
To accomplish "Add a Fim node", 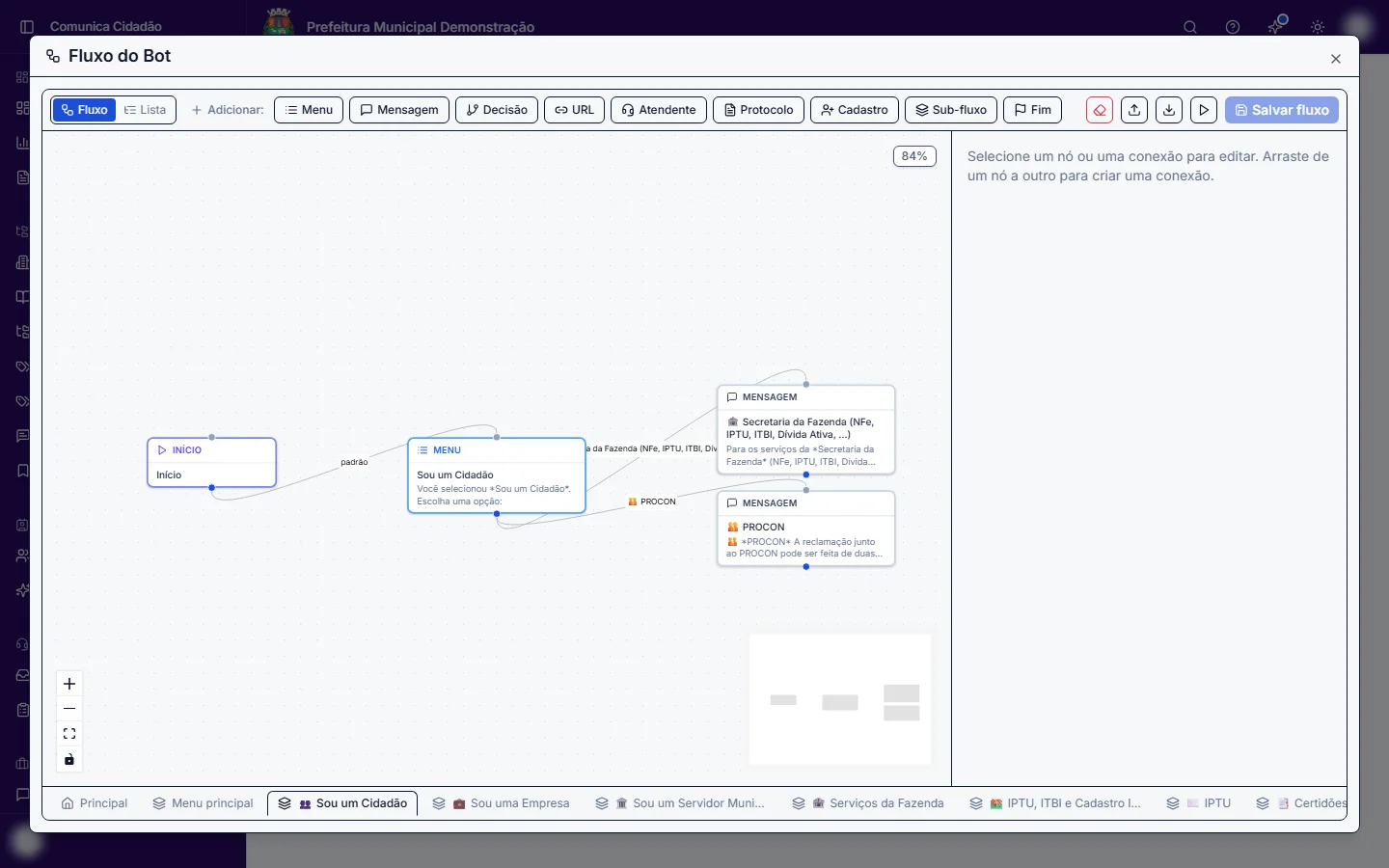I will [x=1033, y=110].
